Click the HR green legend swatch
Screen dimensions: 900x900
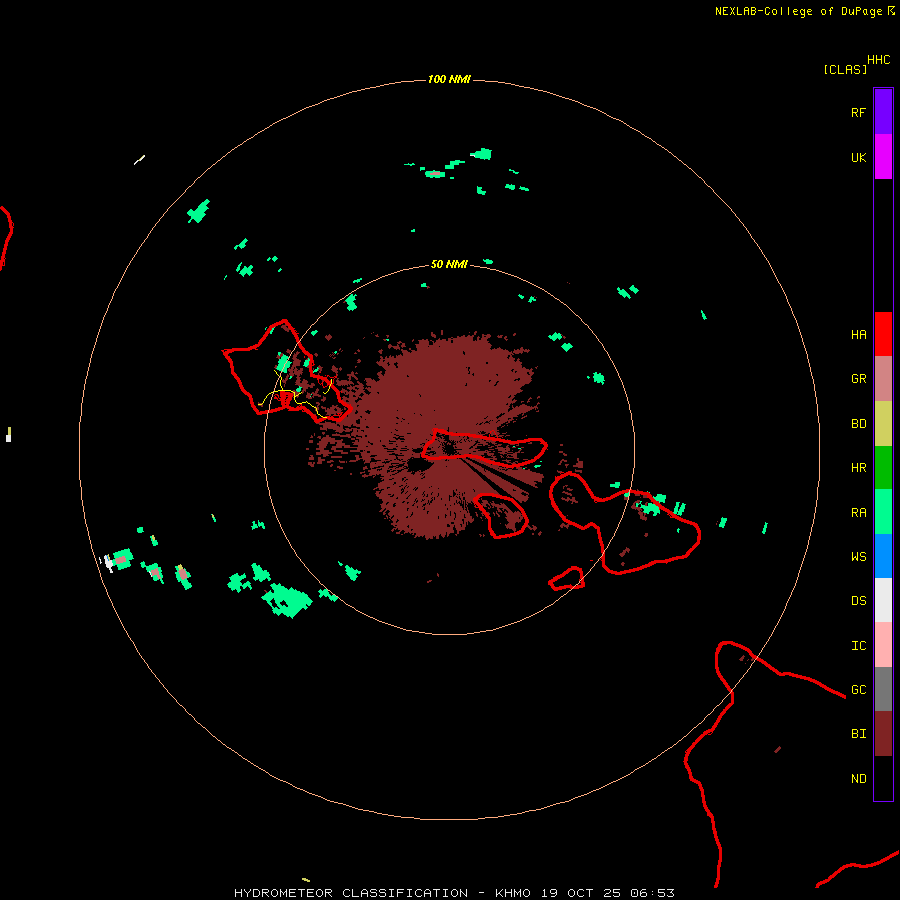[x=883, y=468]
